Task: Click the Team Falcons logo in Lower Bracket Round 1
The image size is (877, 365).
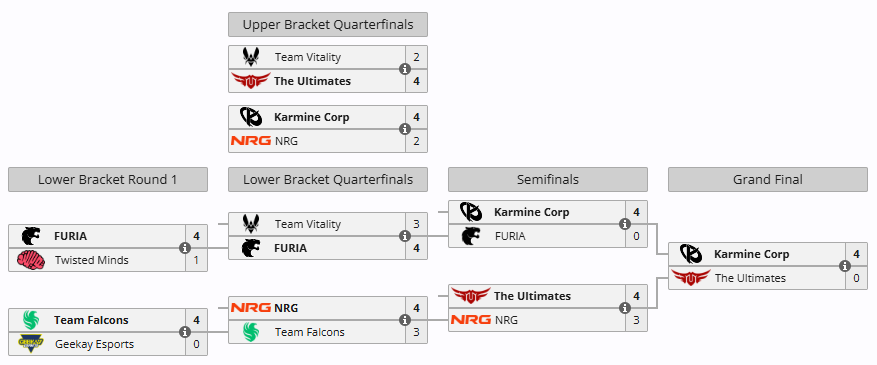Action: pos(30,320)
